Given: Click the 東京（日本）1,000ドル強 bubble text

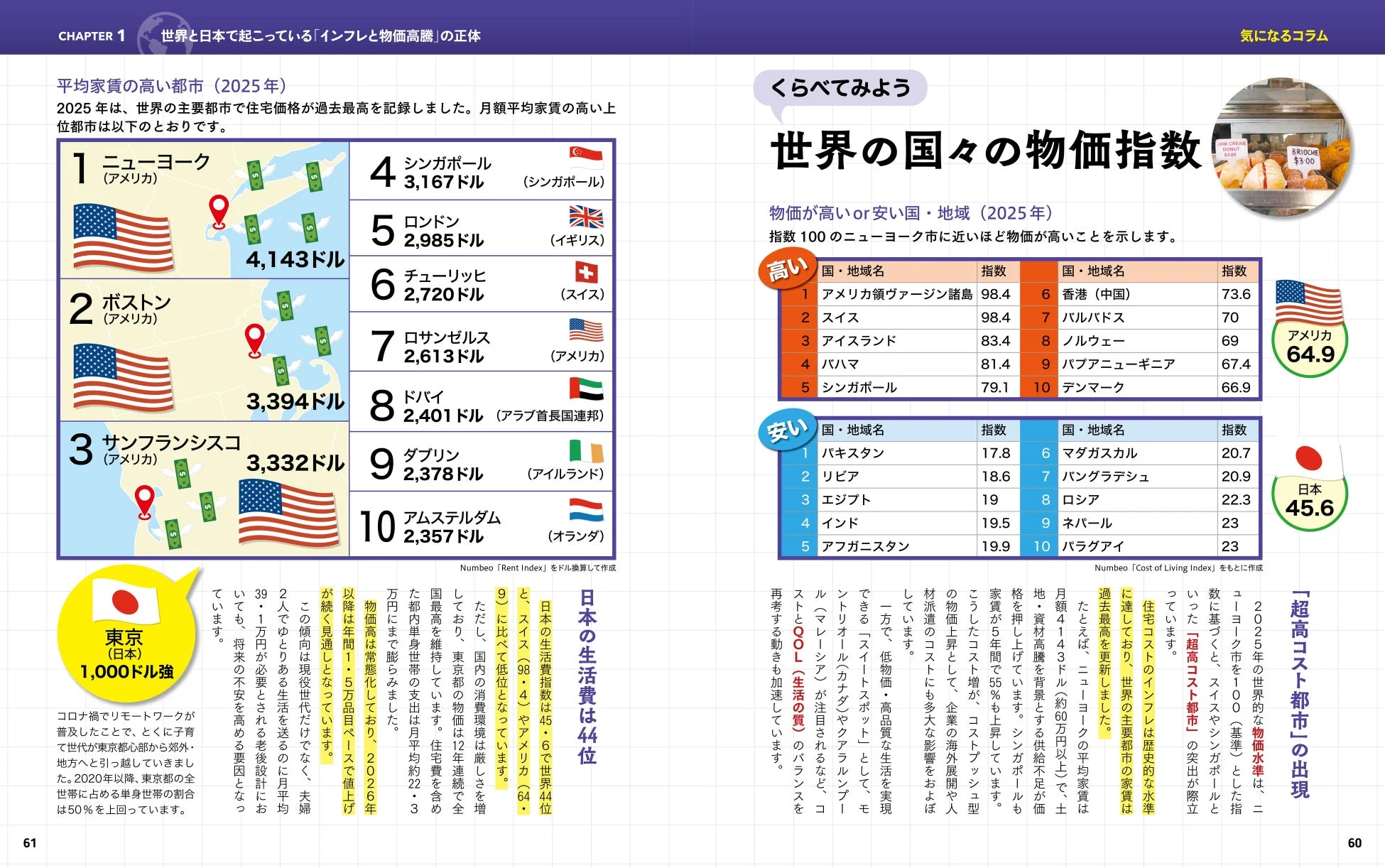Looking at the screenshot, I should 126,654.
